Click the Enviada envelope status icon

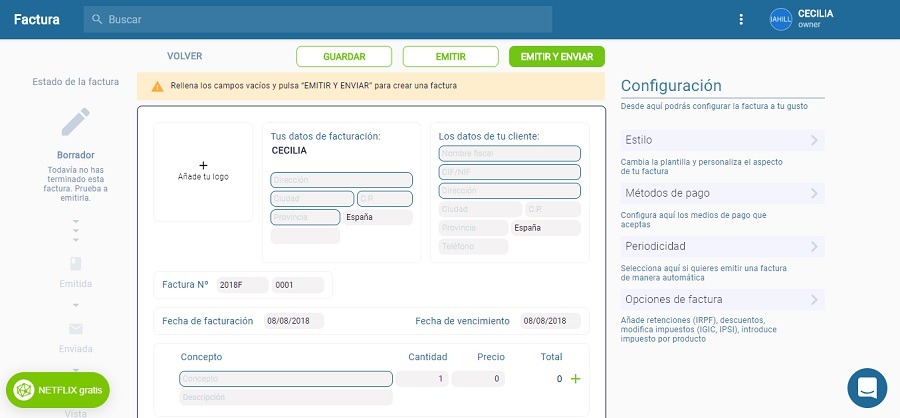coord(75,329)
